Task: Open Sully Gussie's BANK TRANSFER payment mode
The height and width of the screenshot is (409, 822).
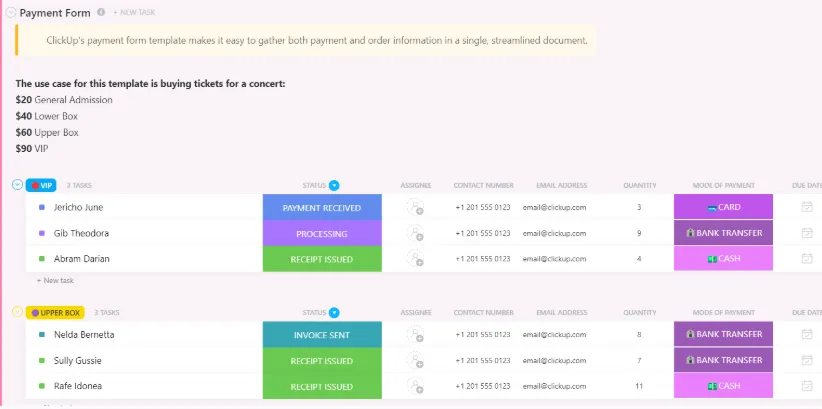Action: [723, 360]
